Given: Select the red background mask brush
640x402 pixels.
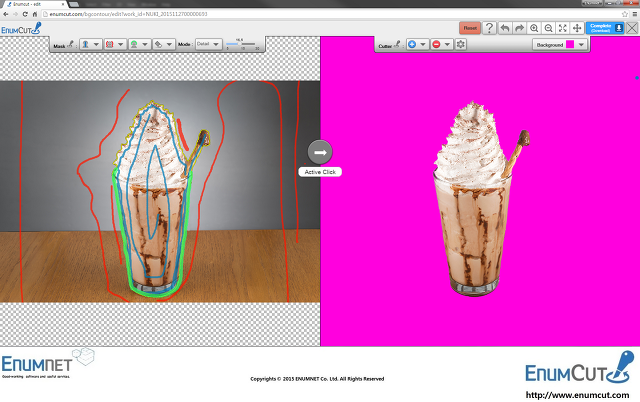Looking at the screenshot, I should pos(109,44).
